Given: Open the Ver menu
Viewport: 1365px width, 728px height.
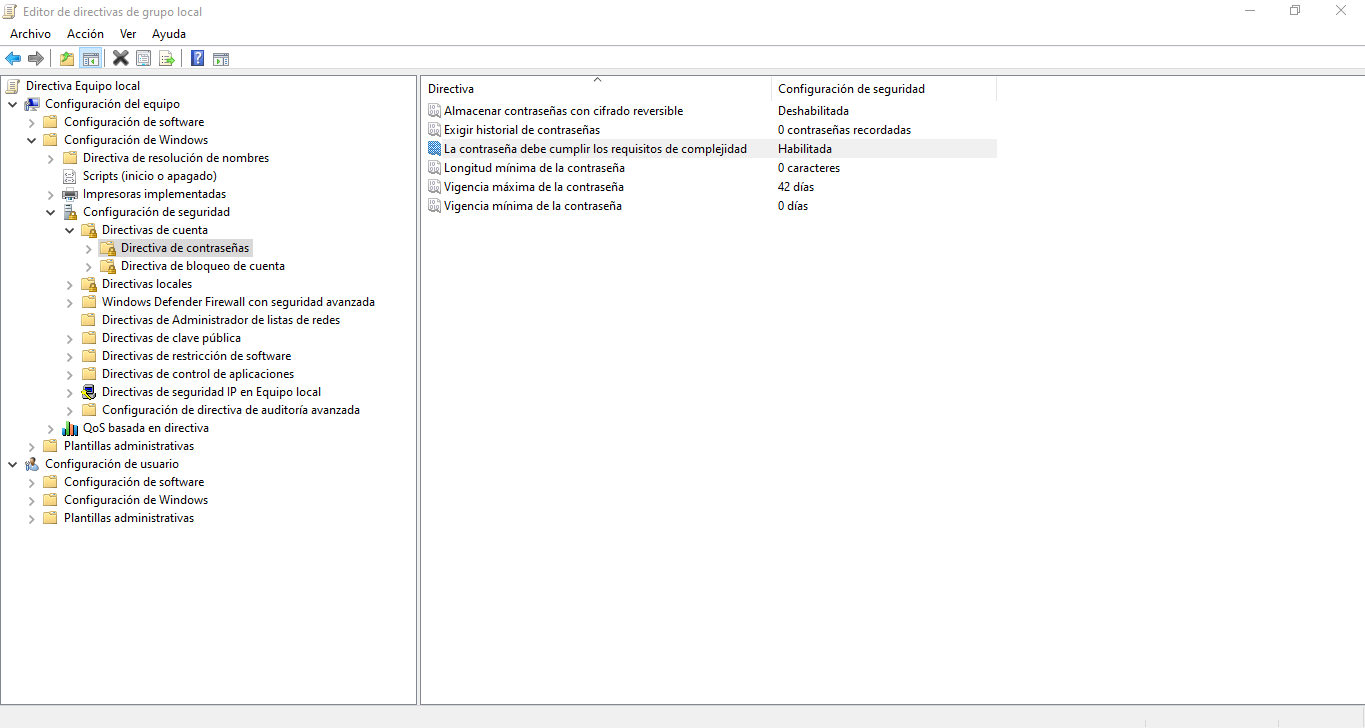Looking at the screenshot, I should coord(128,34).
